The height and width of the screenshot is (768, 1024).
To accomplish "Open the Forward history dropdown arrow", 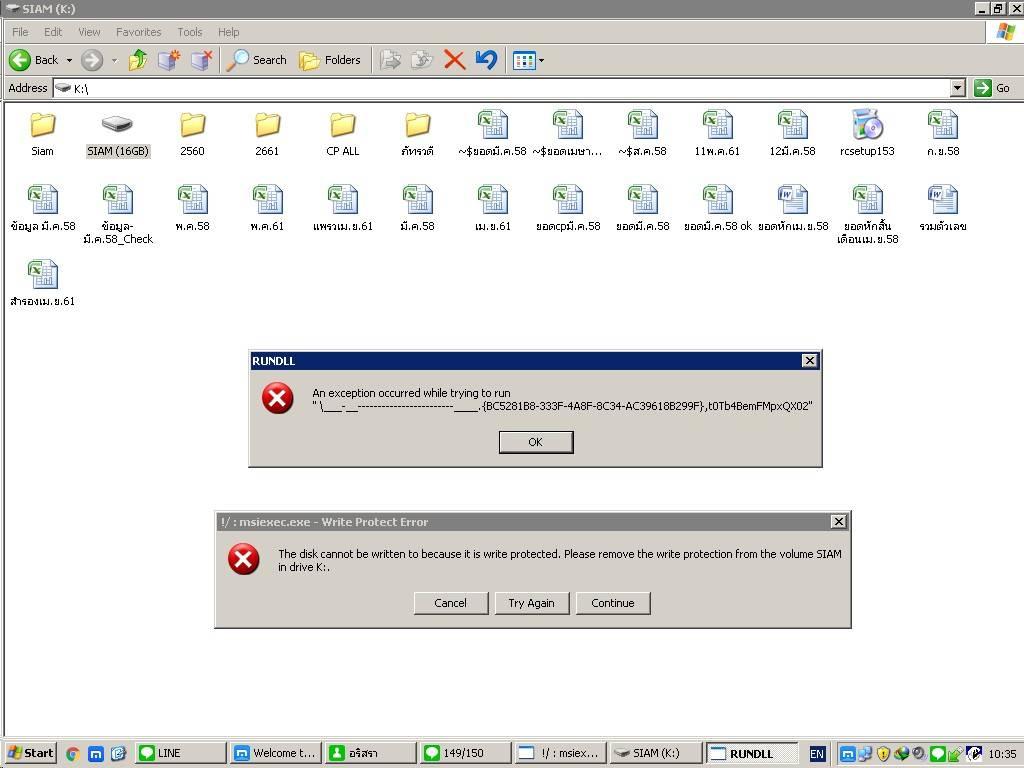I will [114, 60].
